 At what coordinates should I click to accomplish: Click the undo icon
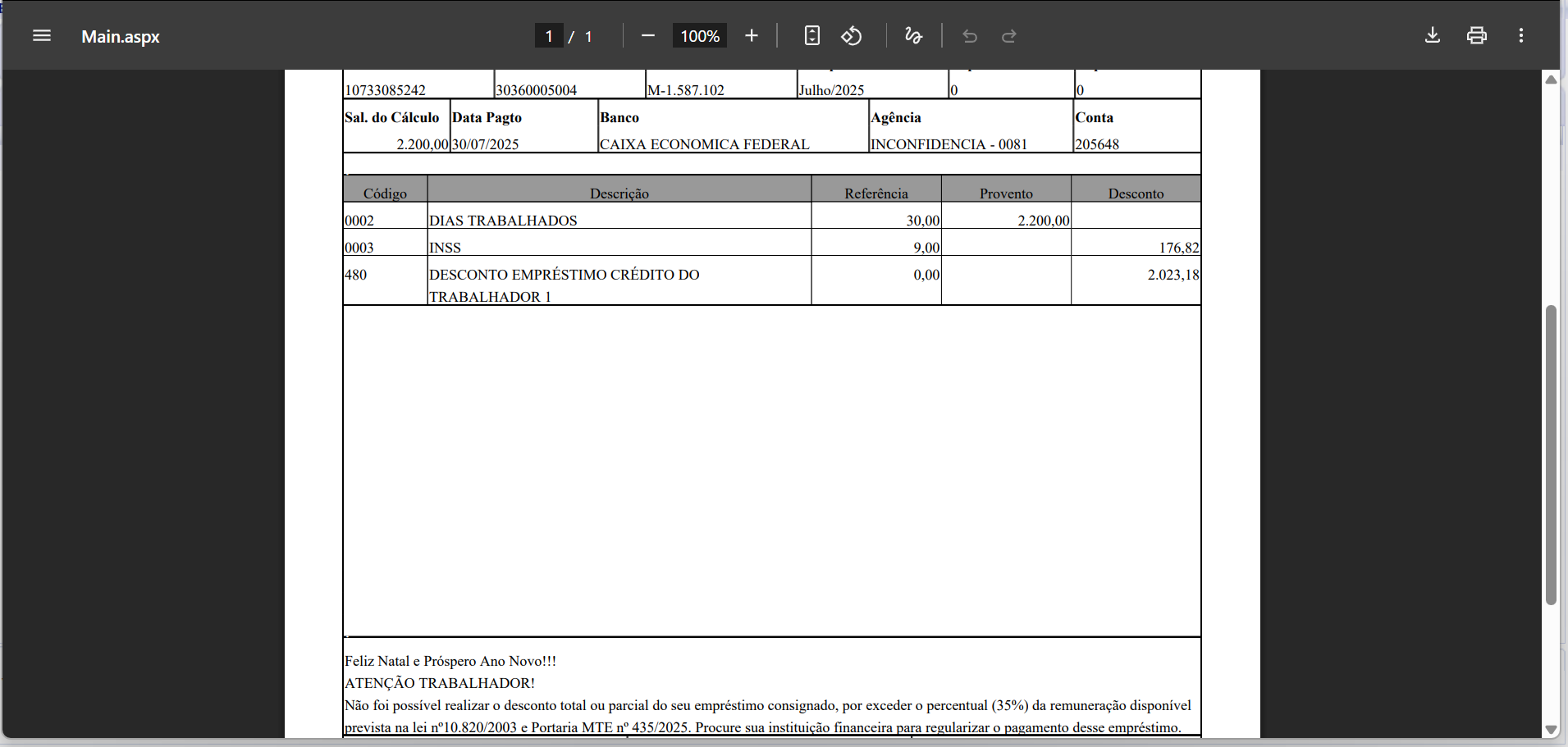click(970, 35)
